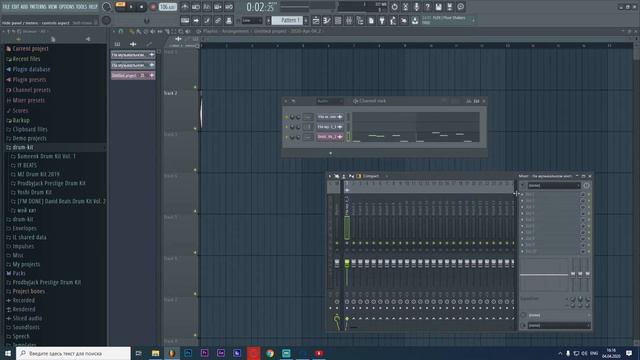
Task: Toggle the Record button
Action: click(x=153, y=7)
